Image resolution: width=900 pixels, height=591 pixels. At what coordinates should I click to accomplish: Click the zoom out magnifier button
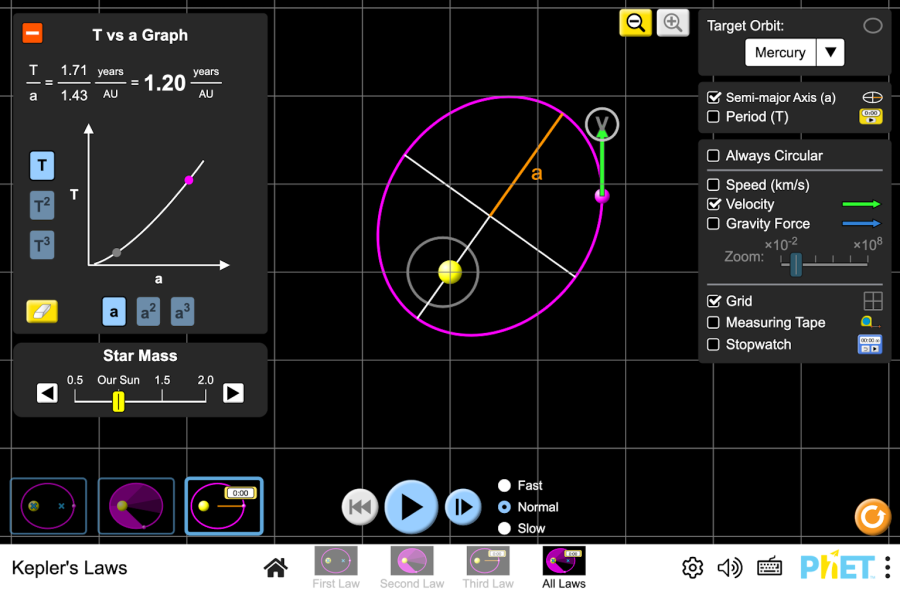tap(635, 23)
